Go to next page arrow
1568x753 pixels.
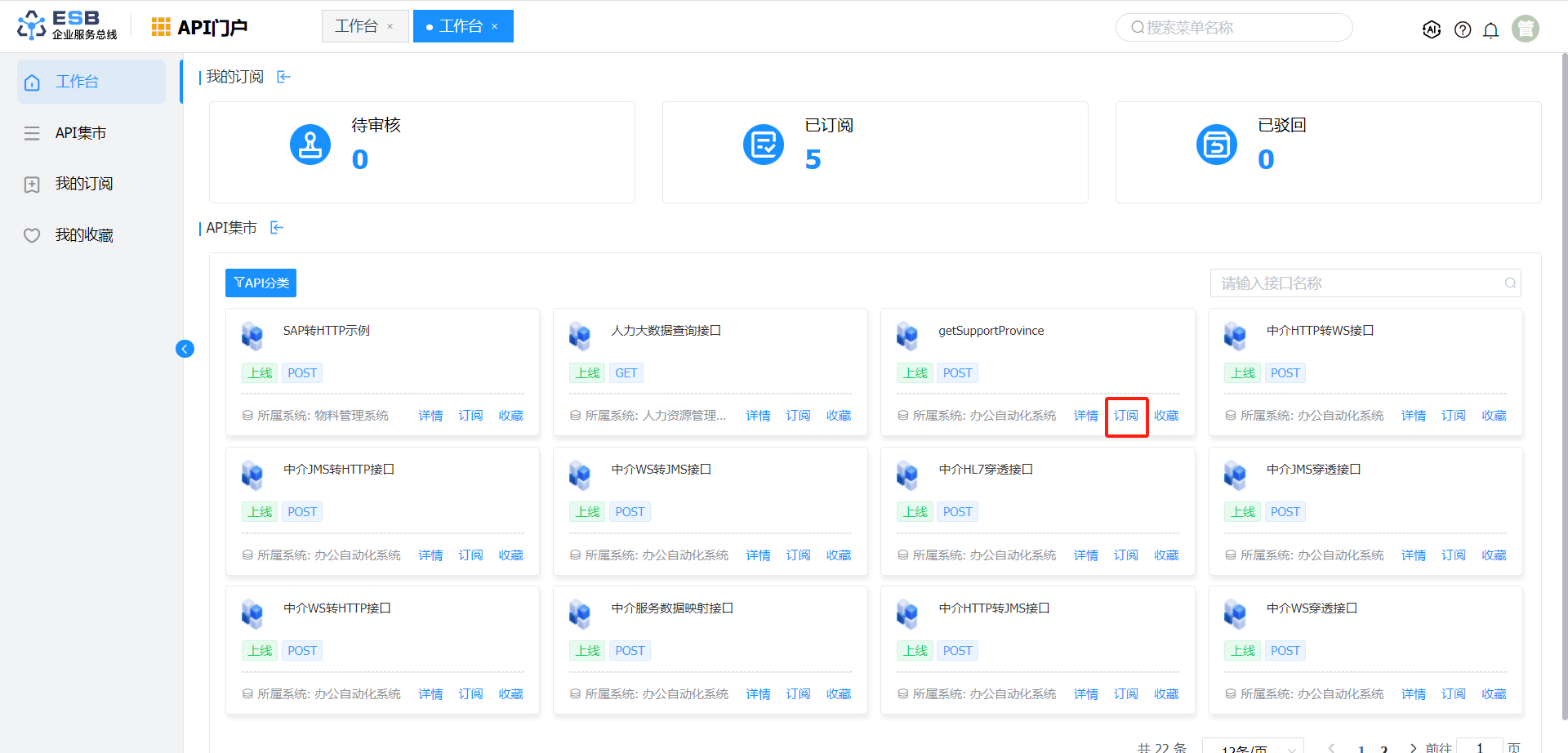(x=1413, y=747)
